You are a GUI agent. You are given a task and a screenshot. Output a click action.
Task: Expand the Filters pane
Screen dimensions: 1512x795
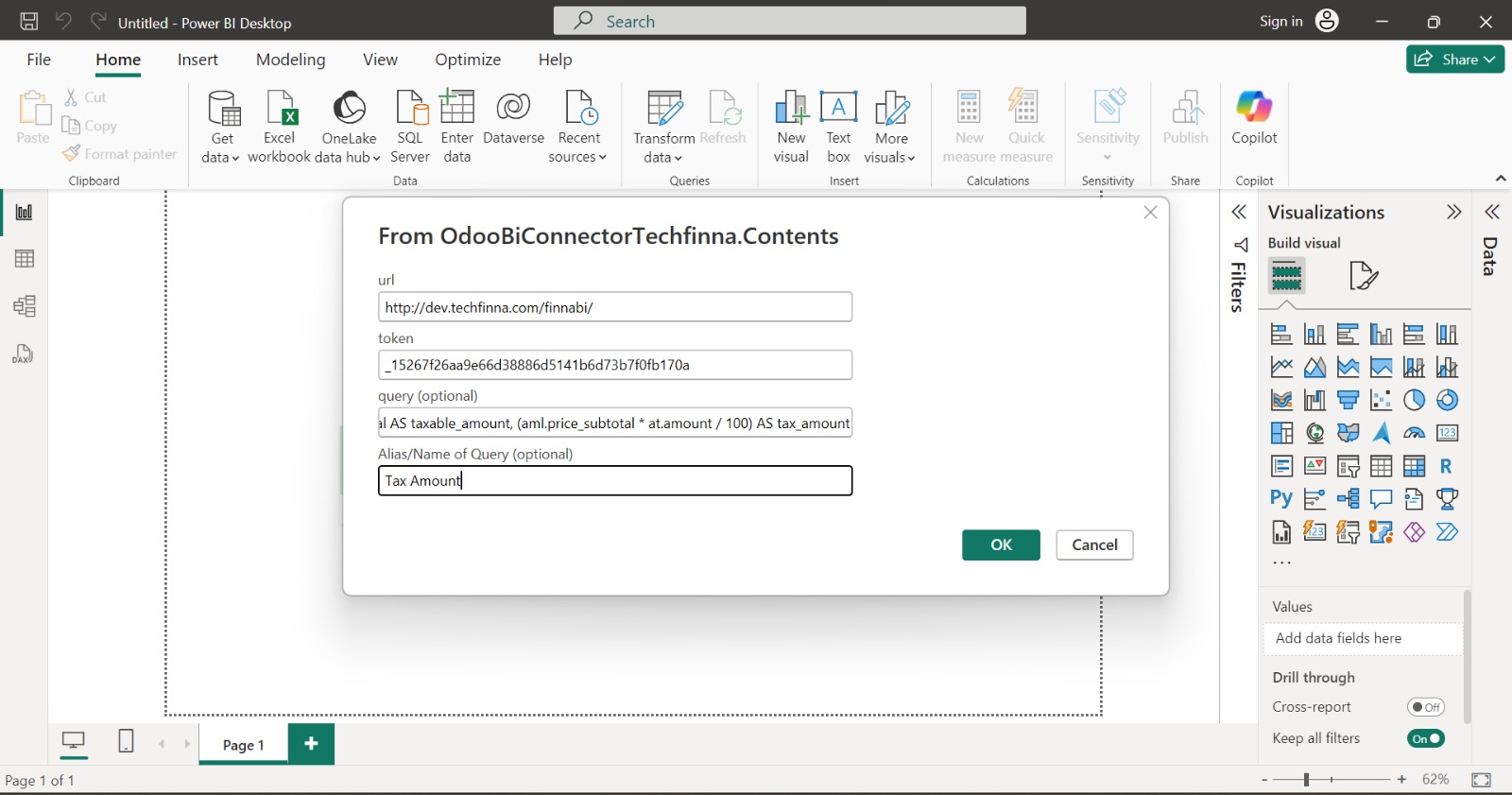(1239, 212)
